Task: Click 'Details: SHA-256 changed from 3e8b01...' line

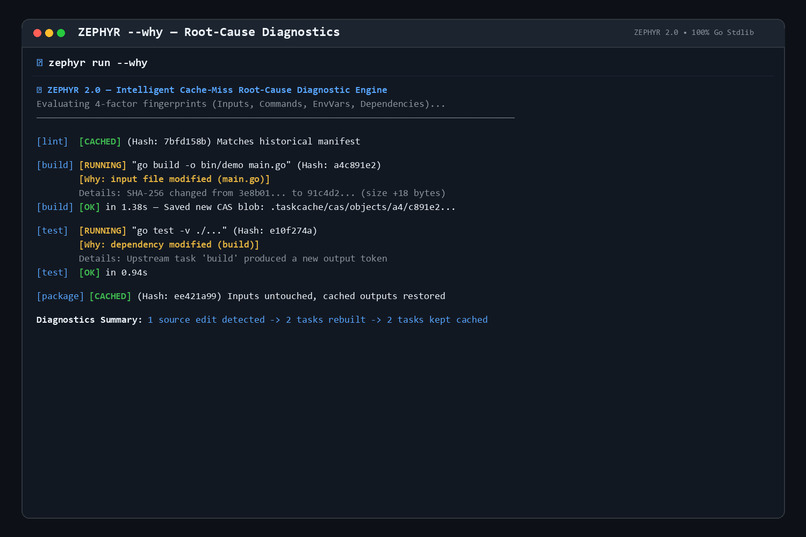Action: coord(262,193)
